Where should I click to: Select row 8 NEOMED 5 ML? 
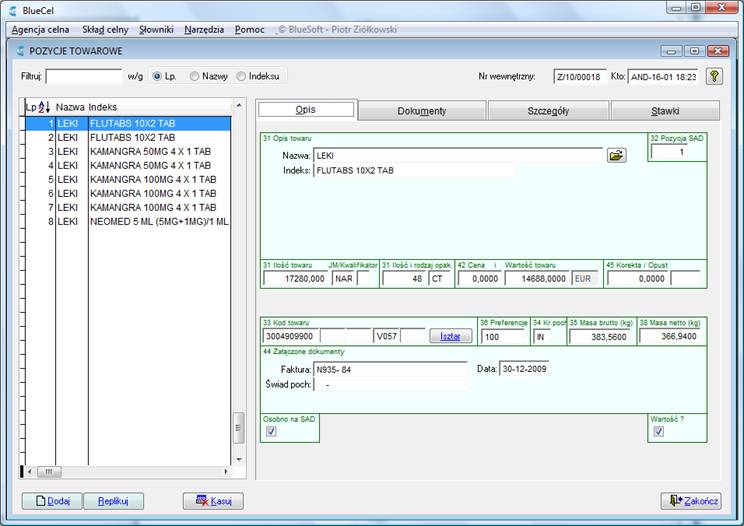pos(128,221)
